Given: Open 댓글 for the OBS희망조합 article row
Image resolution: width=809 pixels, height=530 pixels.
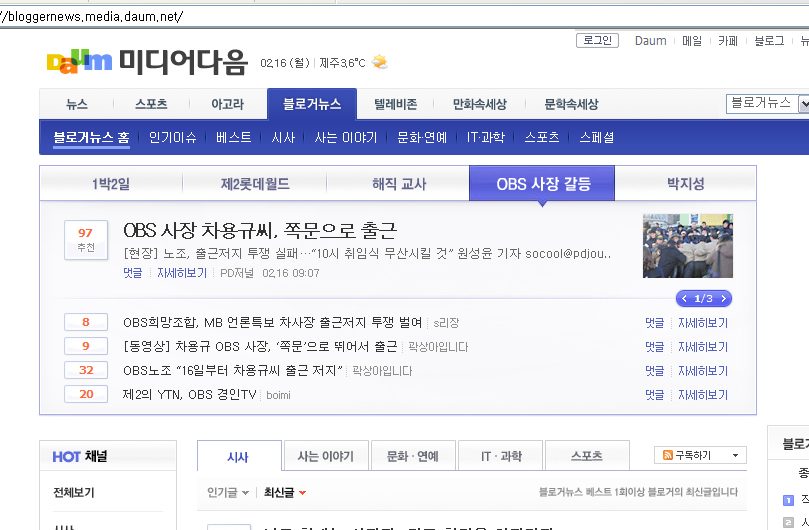Looking at the screenshot, I should pyautogui.click(x=655, y=323).
